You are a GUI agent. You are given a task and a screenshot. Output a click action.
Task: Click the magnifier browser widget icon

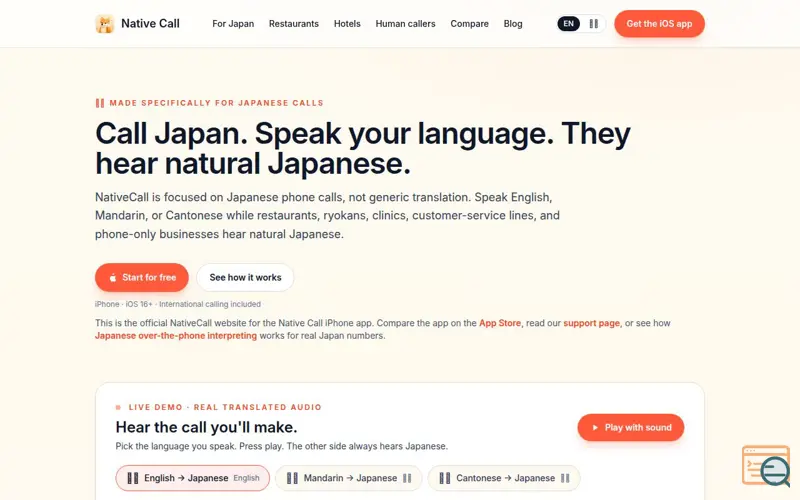click(x=766, y=466)
